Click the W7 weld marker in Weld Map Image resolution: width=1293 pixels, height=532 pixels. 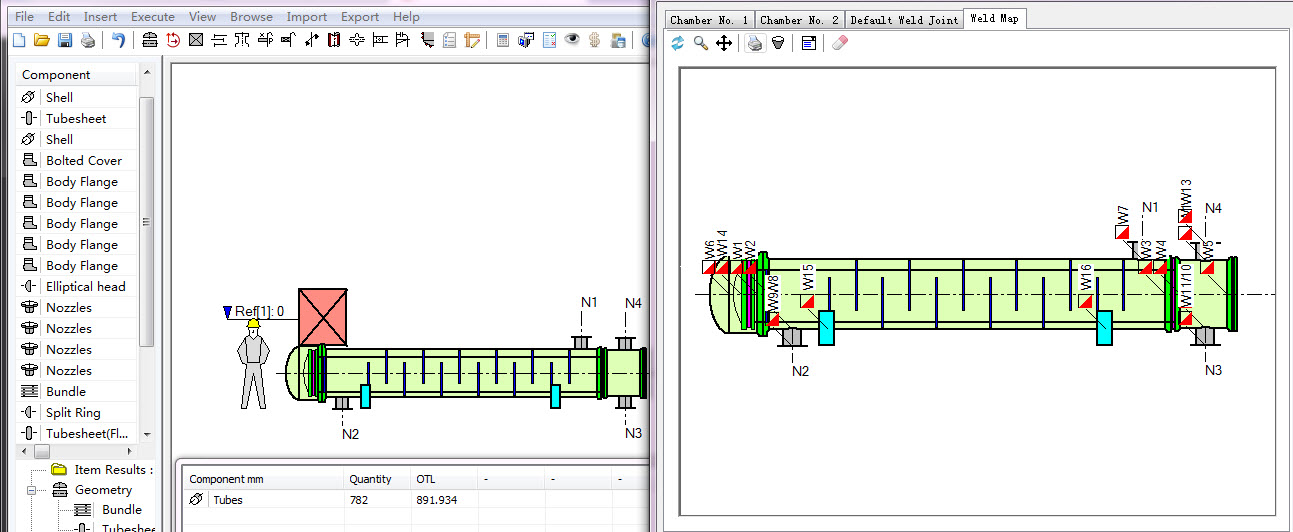(x=1122, y=232)
